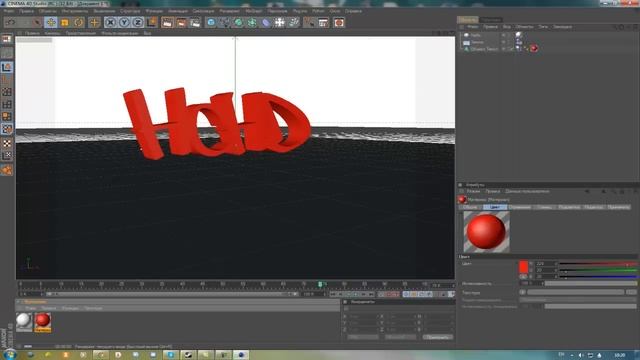Viewport: 640px width, 360px height.
Task: Select the red material in material manager
Action: [x=42, y=322]
